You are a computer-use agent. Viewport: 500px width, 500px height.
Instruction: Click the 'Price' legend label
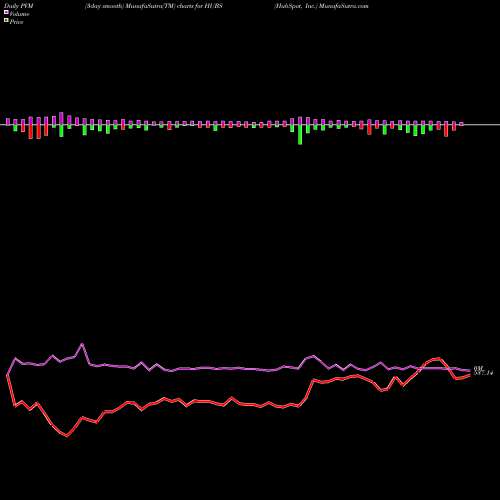pyautogui.click(x=16, y=22)
